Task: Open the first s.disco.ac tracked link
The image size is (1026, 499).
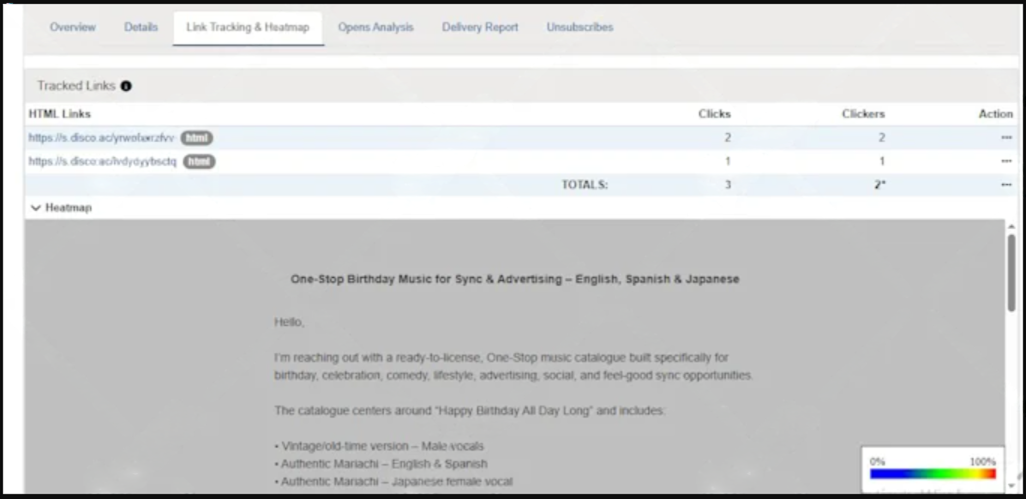Action: click(x=102, y=138)
